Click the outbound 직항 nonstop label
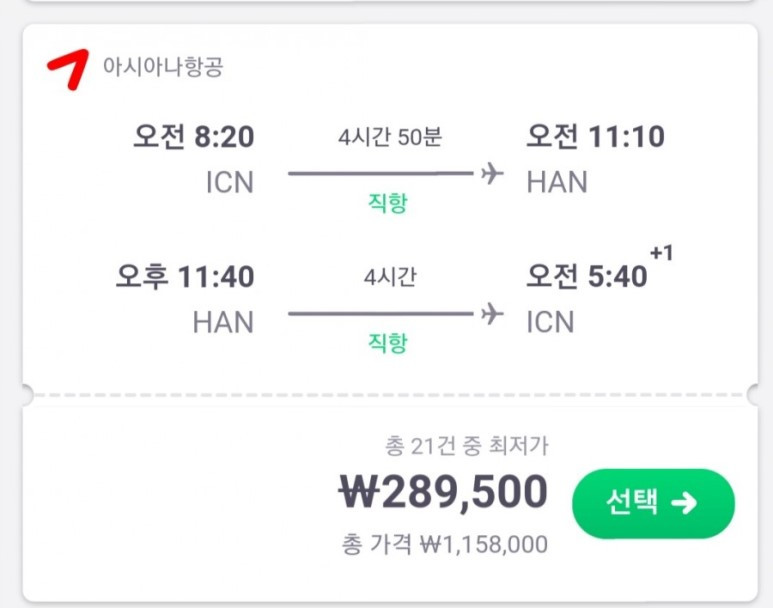This screenshot has width=773, height=608. click(388, 204)
